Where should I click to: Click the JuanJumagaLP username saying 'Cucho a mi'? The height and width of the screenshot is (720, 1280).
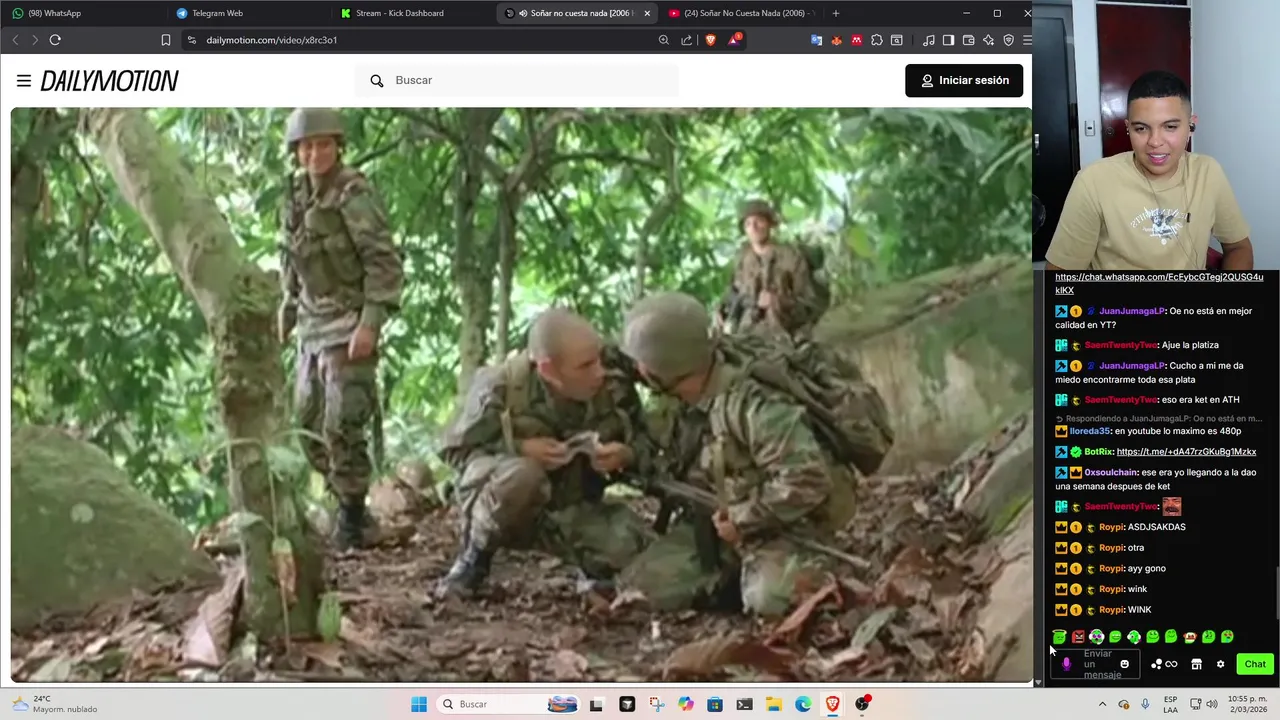tap(1131, 366)
